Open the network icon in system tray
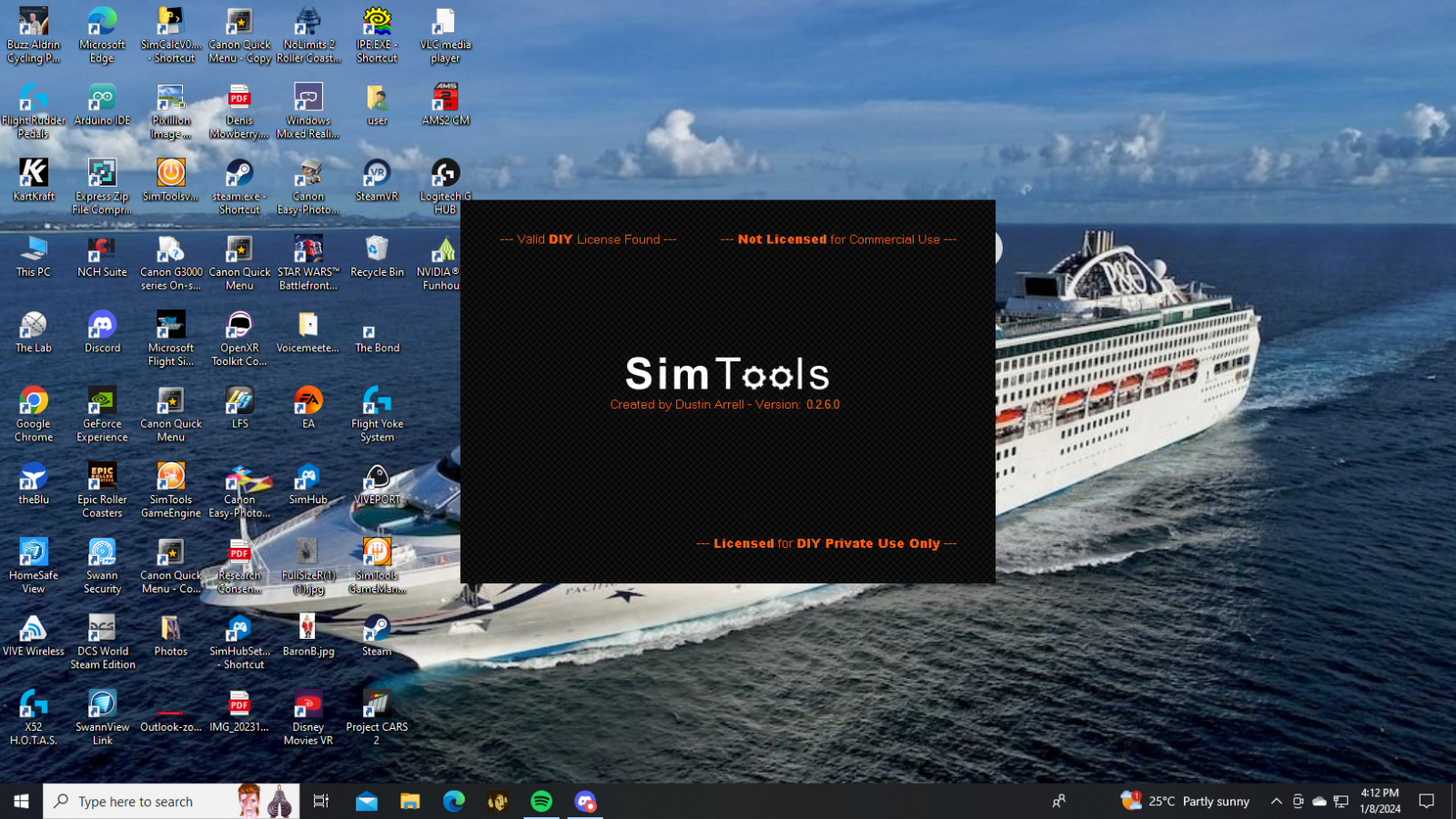 tap(1341, 801)
